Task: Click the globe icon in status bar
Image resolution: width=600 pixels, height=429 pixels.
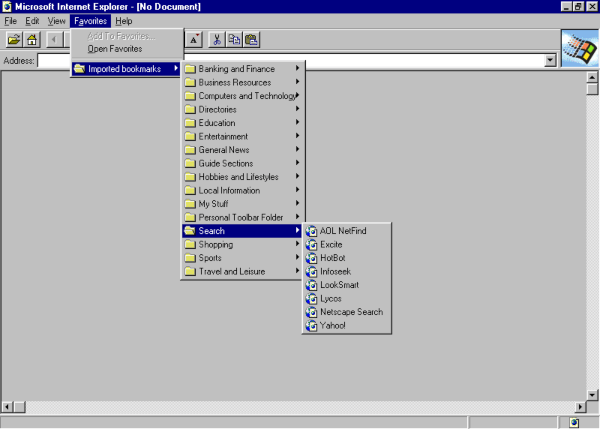Action: (574, 422)
